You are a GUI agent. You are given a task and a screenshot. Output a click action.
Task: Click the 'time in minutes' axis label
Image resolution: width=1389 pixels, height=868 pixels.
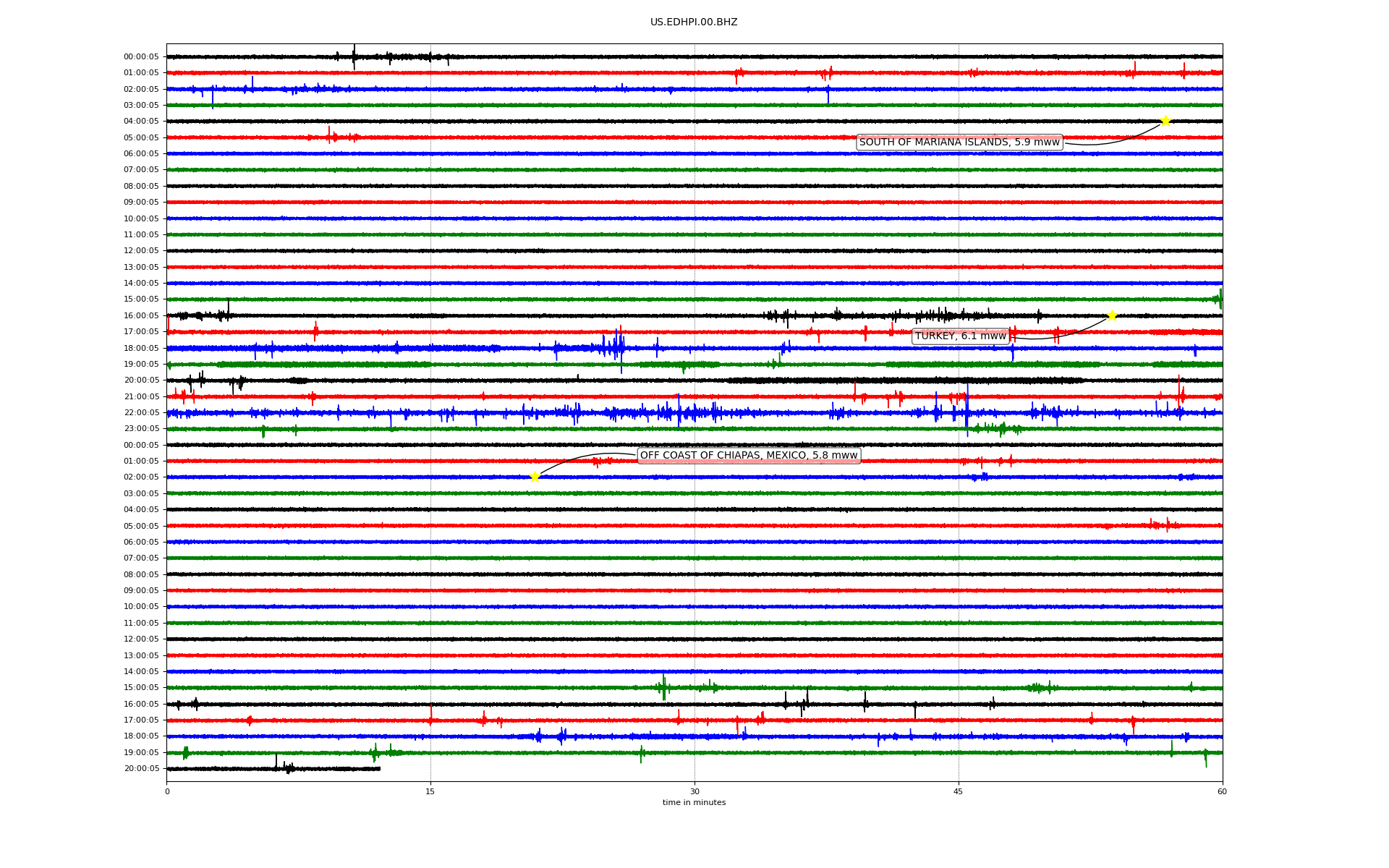694,803
